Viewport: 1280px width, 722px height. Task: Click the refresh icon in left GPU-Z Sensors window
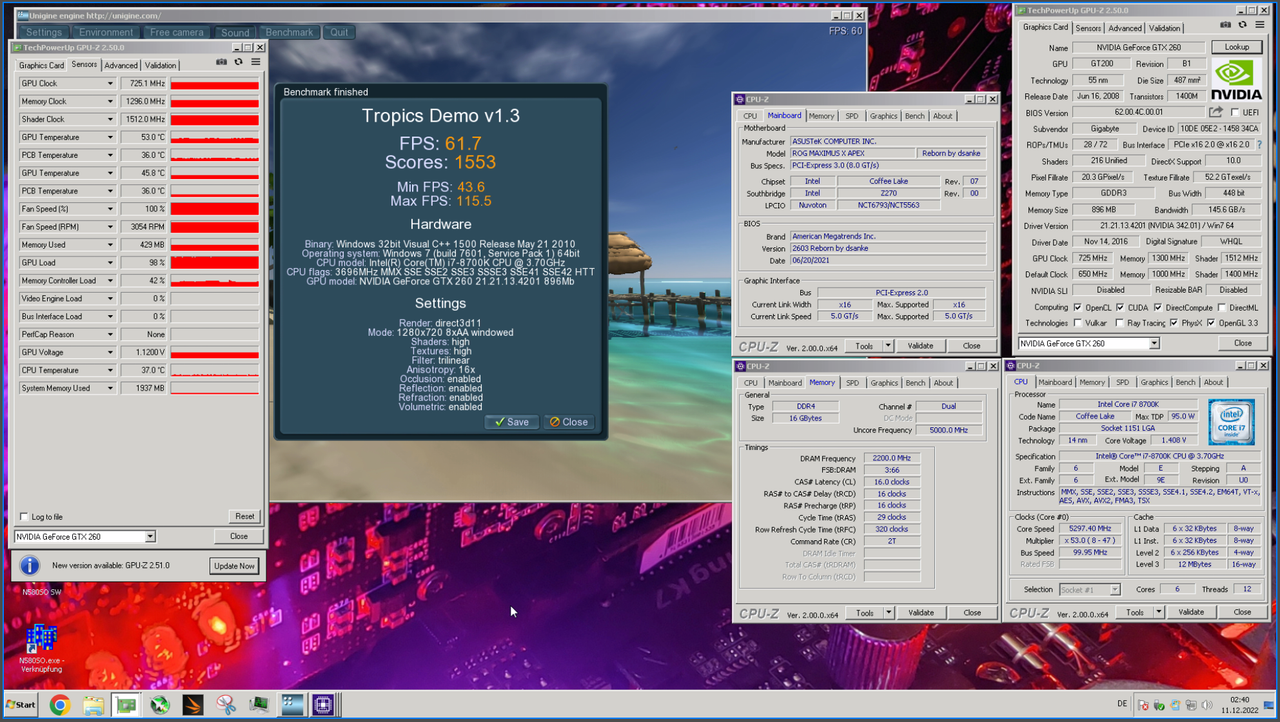238,62
